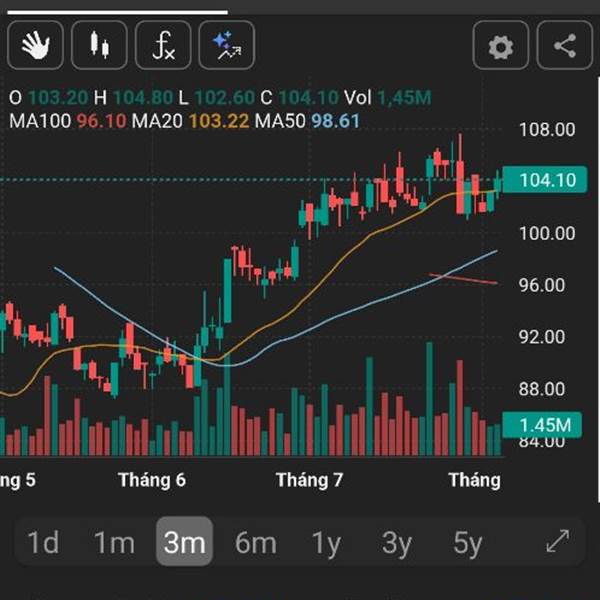Viewport: 600px width, 600px height.
Task: Click the 96.00 price axis label
Action: (541, 285)
